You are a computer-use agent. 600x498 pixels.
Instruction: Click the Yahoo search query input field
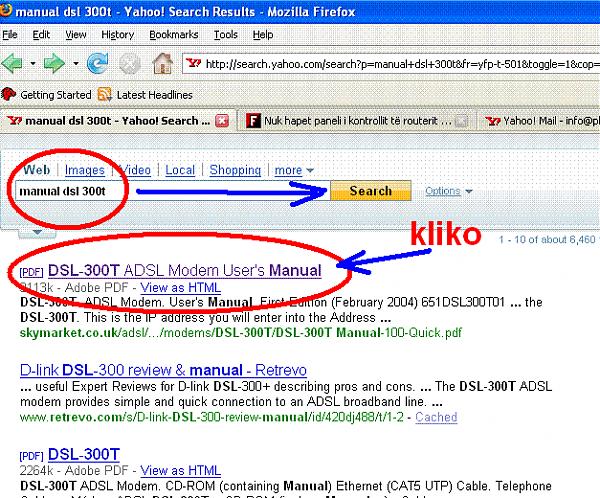[172, 191]
